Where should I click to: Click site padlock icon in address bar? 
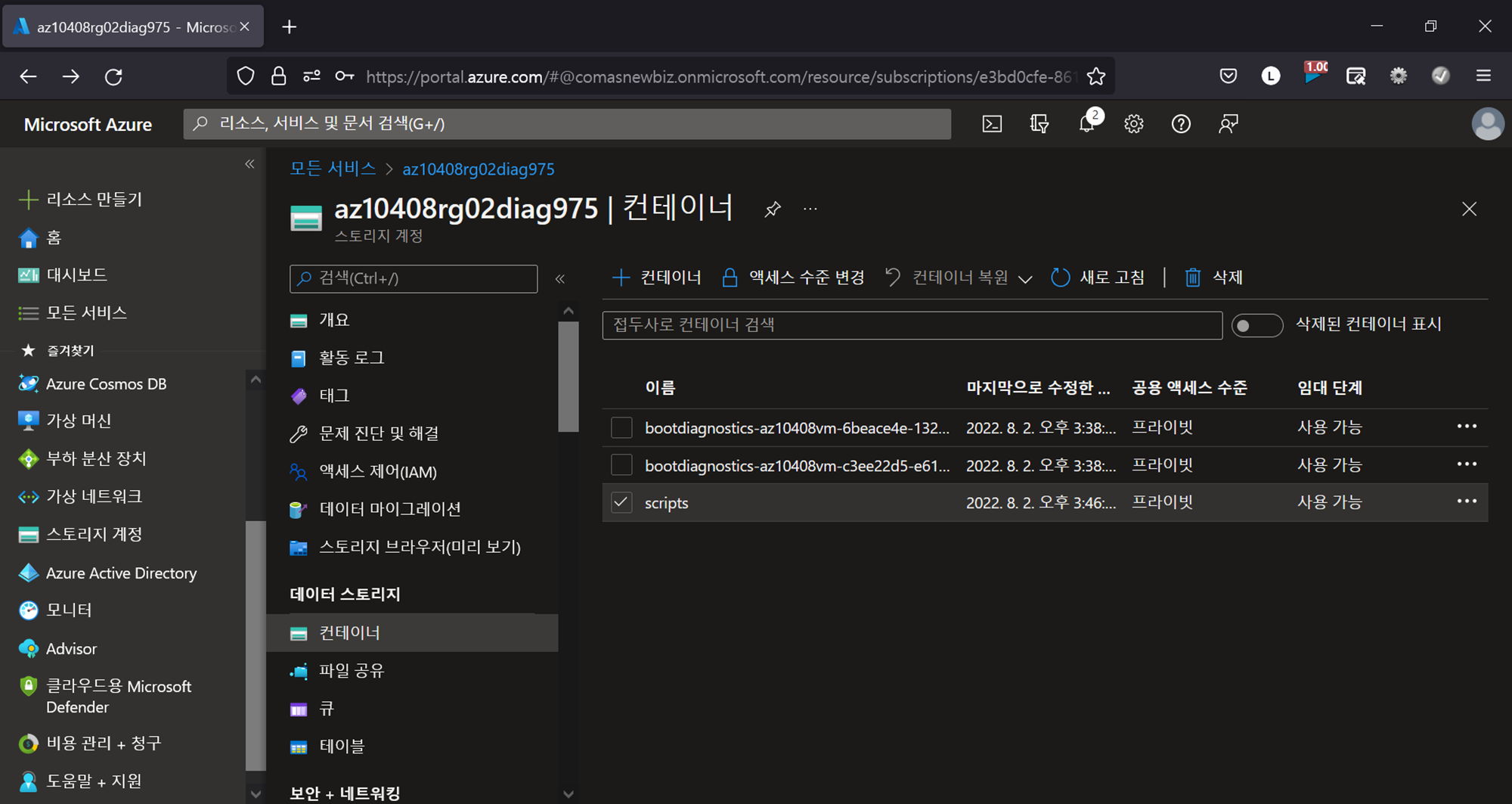coord(278,76)
